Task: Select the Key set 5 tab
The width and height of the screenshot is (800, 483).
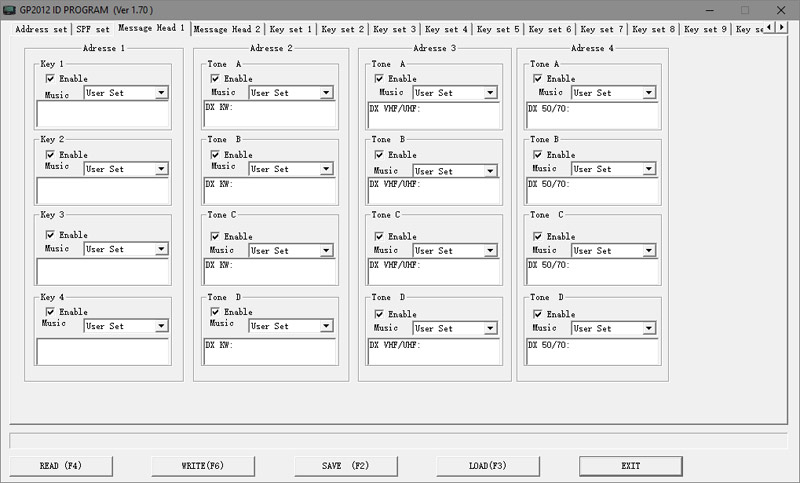Action: coord(498,30)
